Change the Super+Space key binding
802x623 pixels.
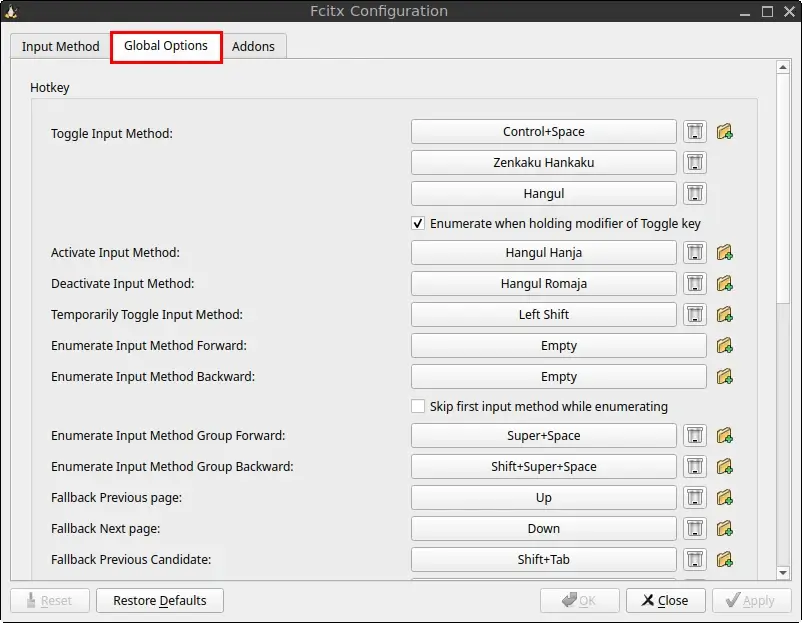pyautogui.click(x=544, y=436)
